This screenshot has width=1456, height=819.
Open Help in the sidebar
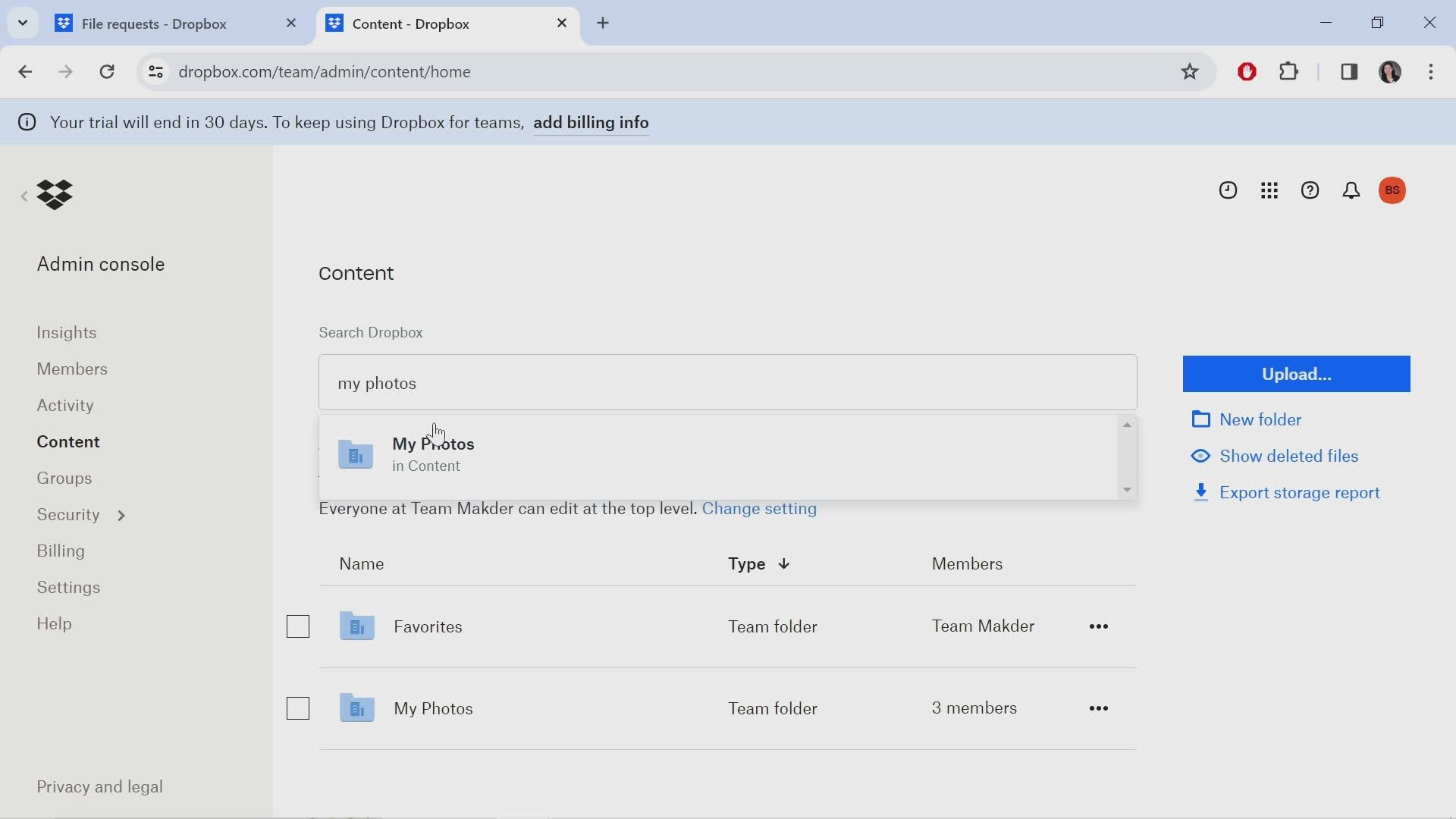(x=55, y=623)
